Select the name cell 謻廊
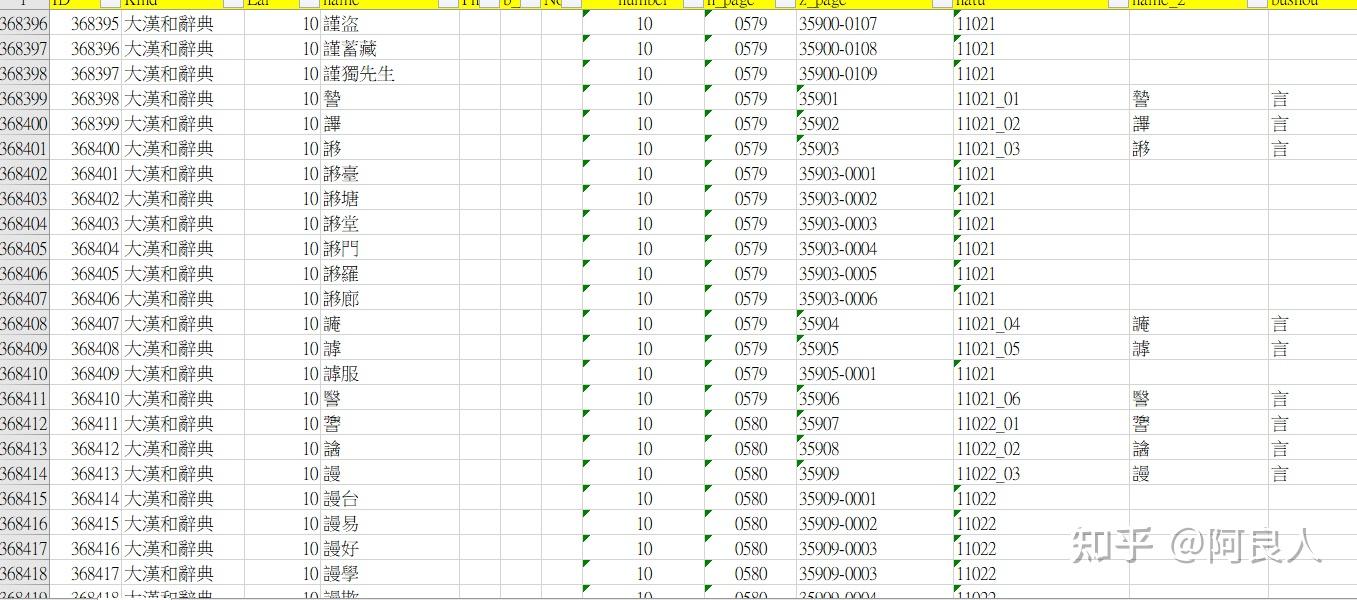This screenshot has width=1357, height=600. coord(390,299)
